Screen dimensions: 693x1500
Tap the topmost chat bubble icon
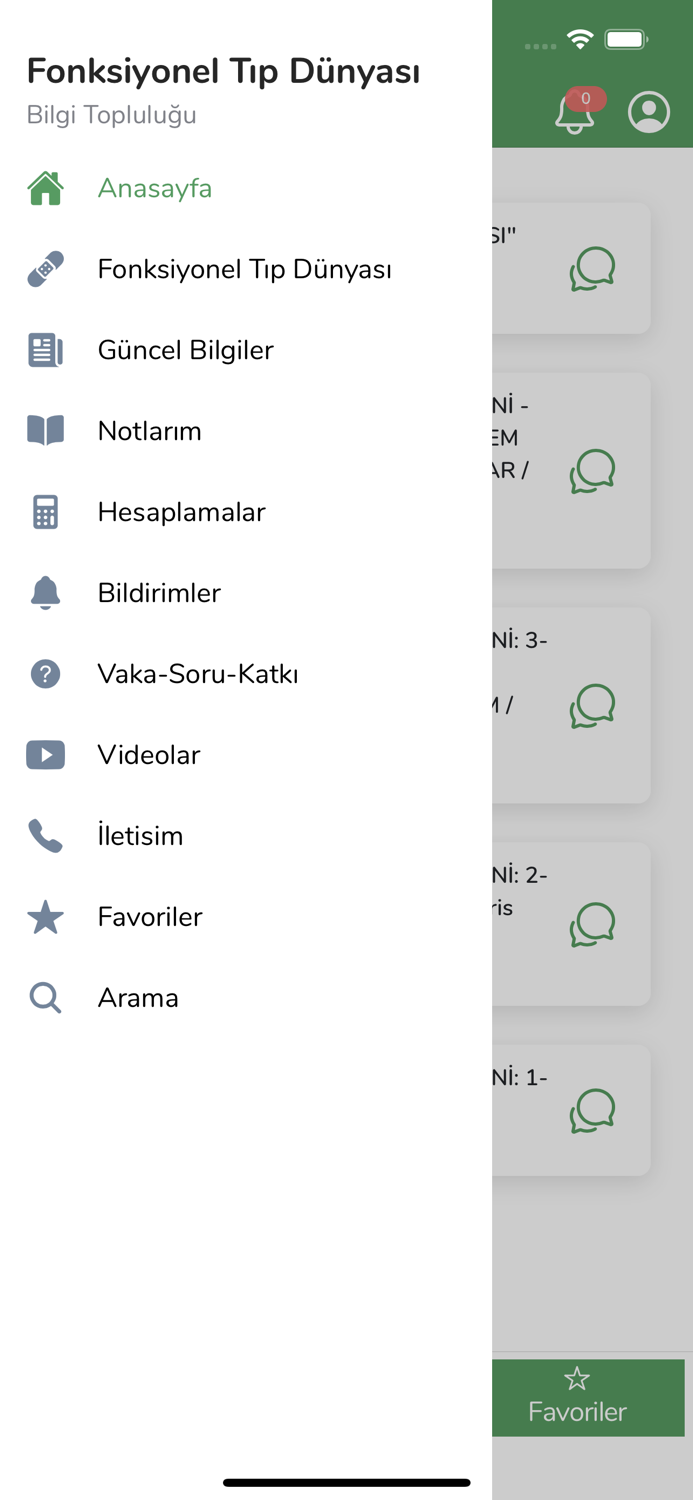[x=592, y=268]
